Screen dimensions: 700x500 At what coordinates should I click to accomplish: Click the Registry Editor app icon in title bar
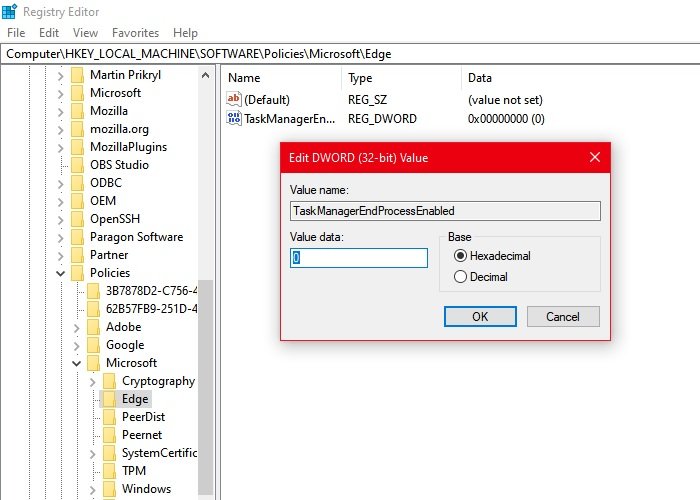point(9,11)
